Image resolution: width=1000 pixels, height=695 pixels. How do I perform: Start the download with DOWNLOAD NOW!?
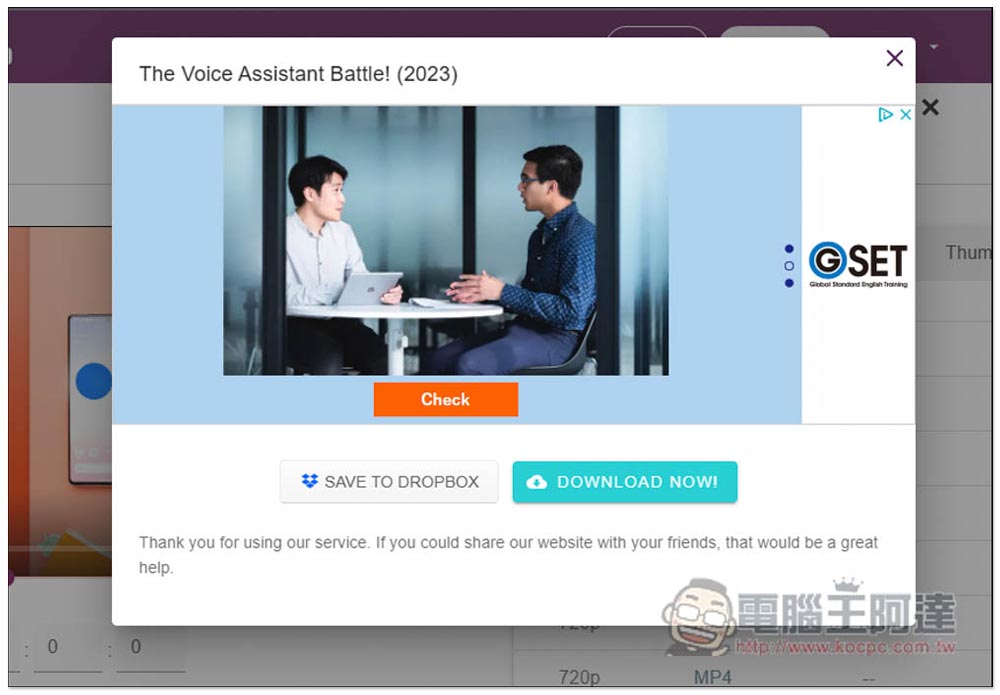click(624, 481)
